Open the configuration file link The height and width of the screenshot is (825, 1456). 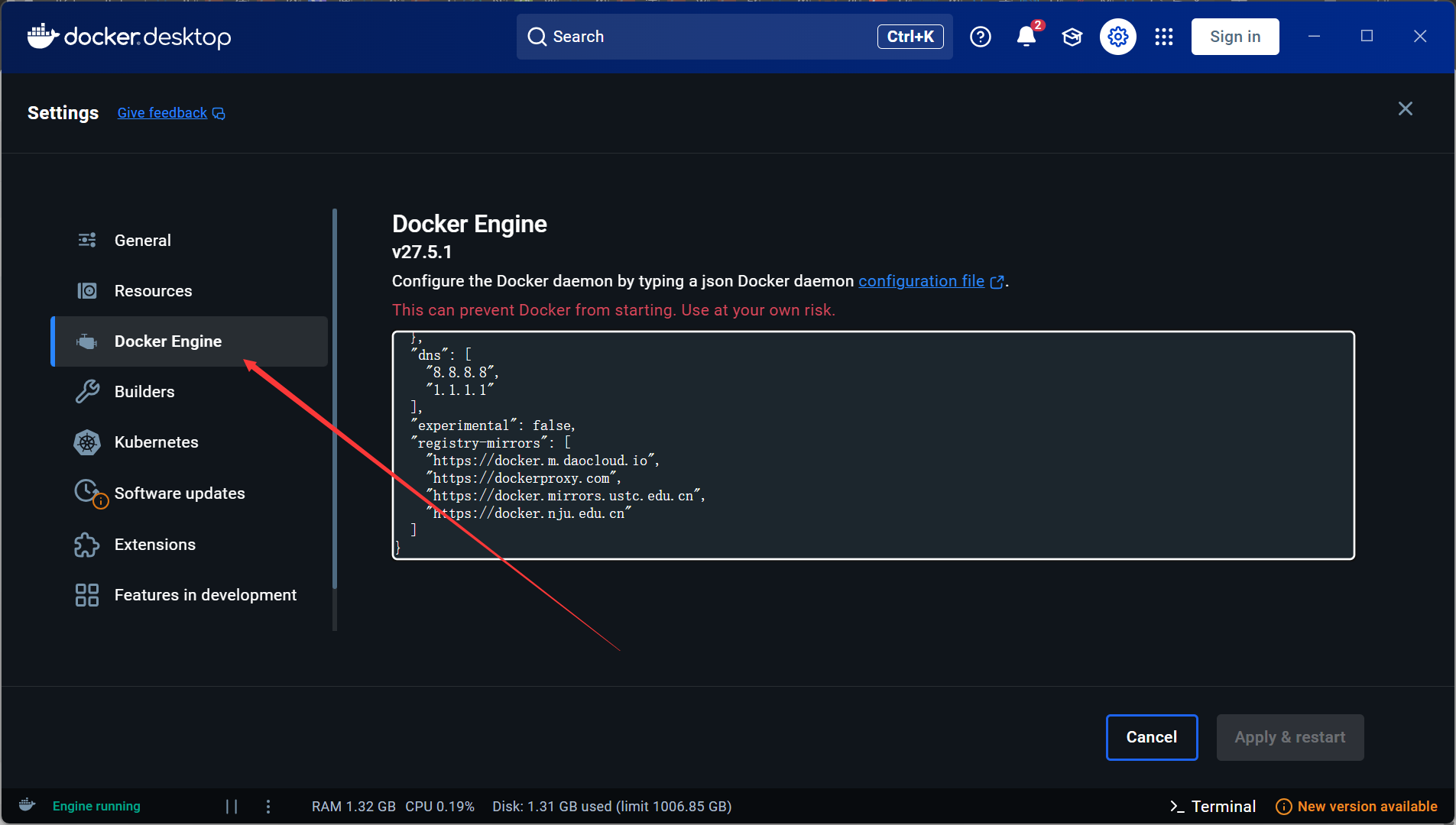tap(921, 281)
